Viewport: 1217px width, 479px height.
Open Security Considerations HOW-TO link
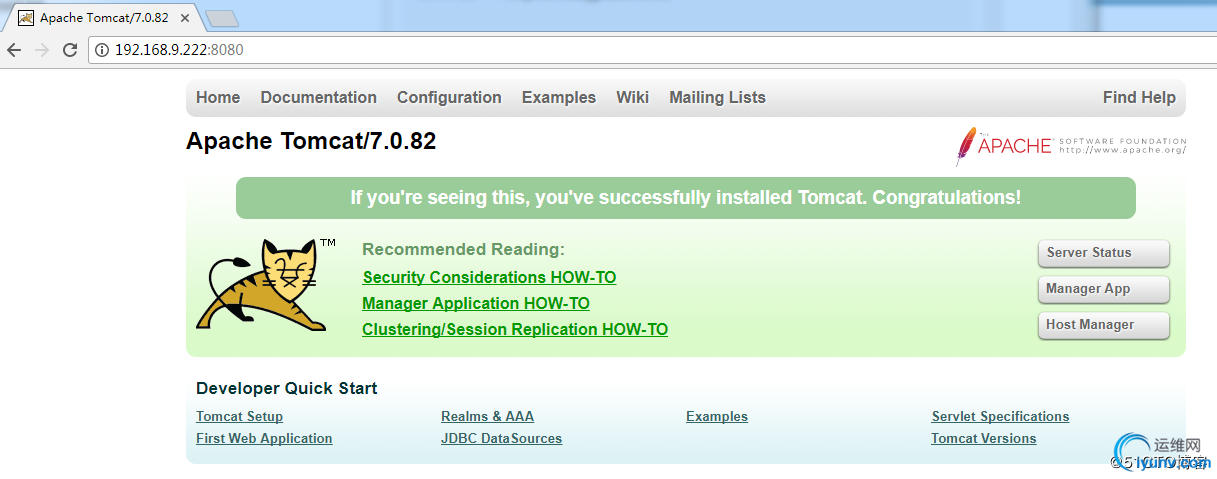[x=489, y=277]
